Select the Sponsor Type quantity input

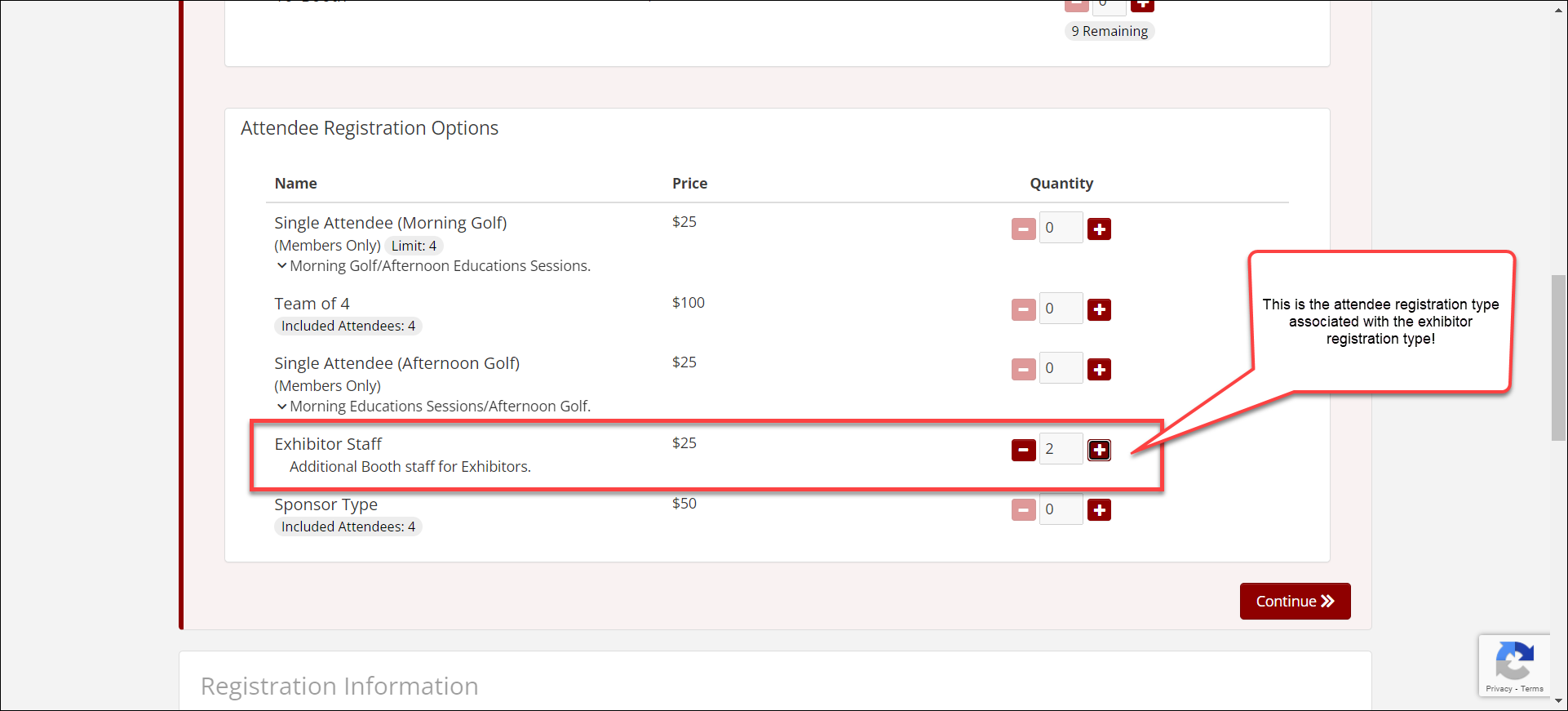coord(1061,509)
